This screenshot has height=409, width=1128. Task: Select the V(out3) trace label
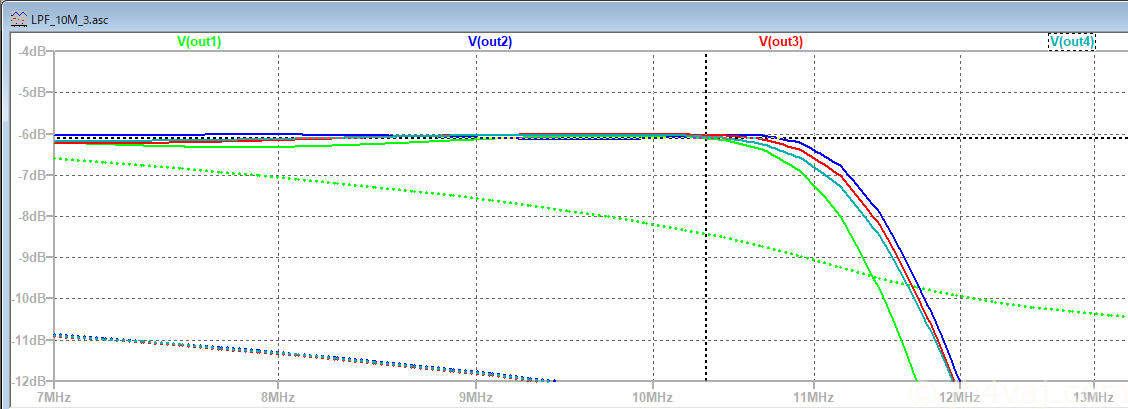pos(781,42)
